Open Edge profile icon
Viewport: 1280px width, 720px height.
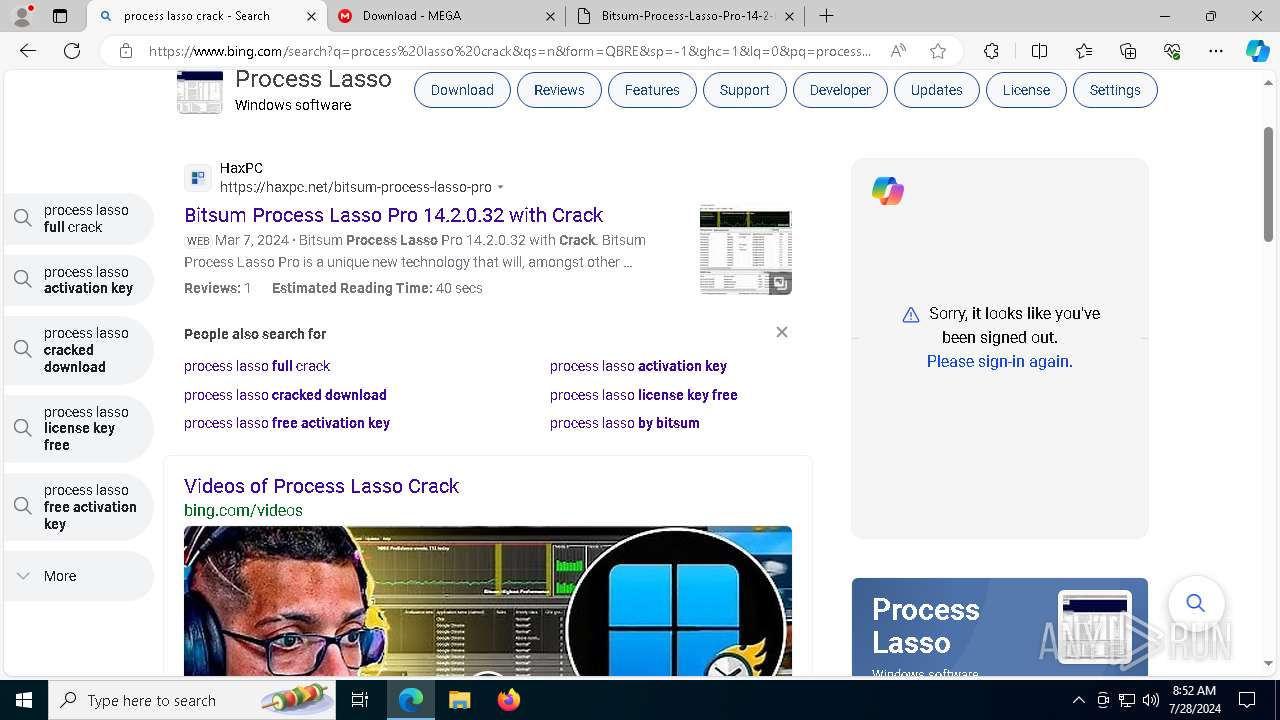24,15
